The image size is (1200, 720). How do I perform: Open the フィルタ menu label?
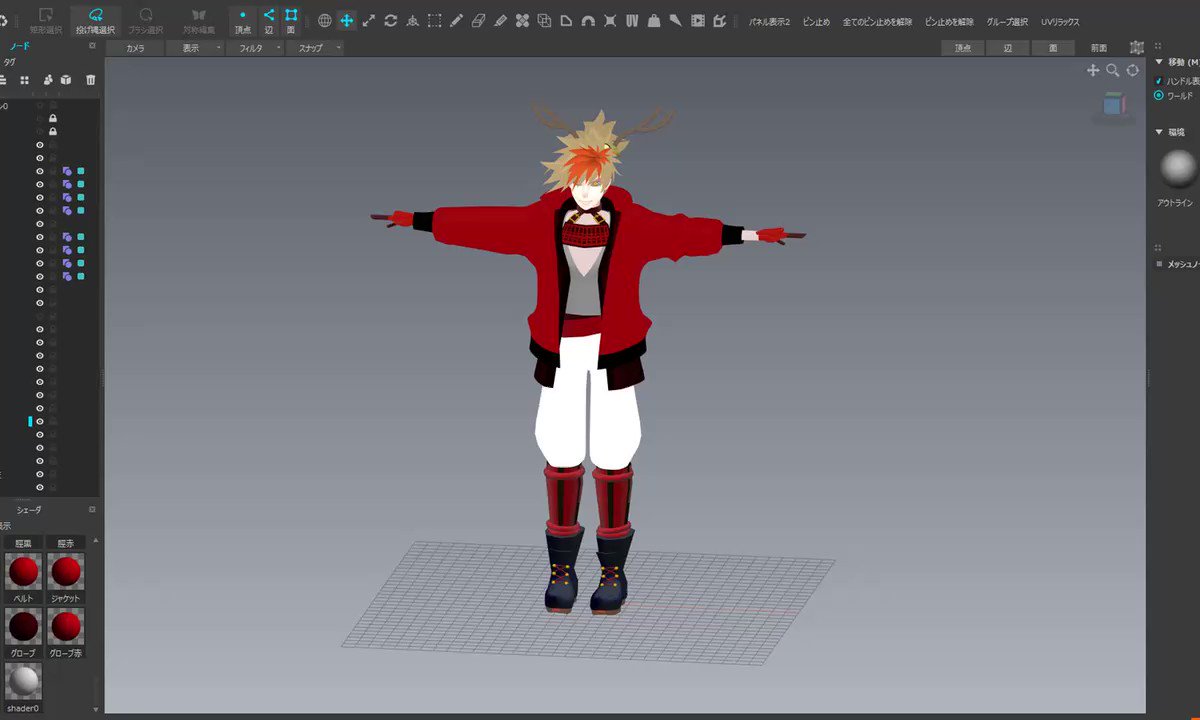tap(250, 47)
